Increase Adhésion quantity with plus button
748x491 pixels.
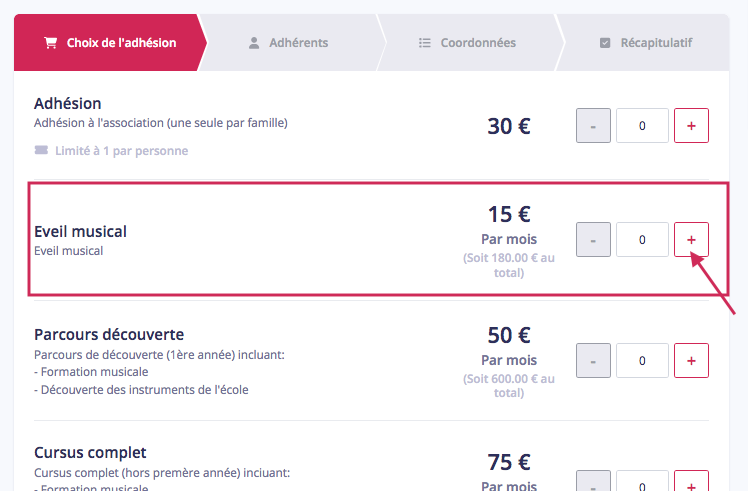click(x=691, y=125)
